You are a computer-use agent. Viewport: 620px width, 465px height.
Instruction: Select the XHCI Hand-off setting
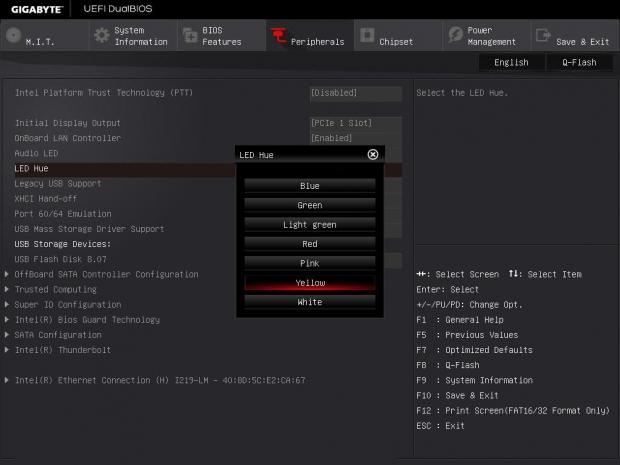point(45,198)
